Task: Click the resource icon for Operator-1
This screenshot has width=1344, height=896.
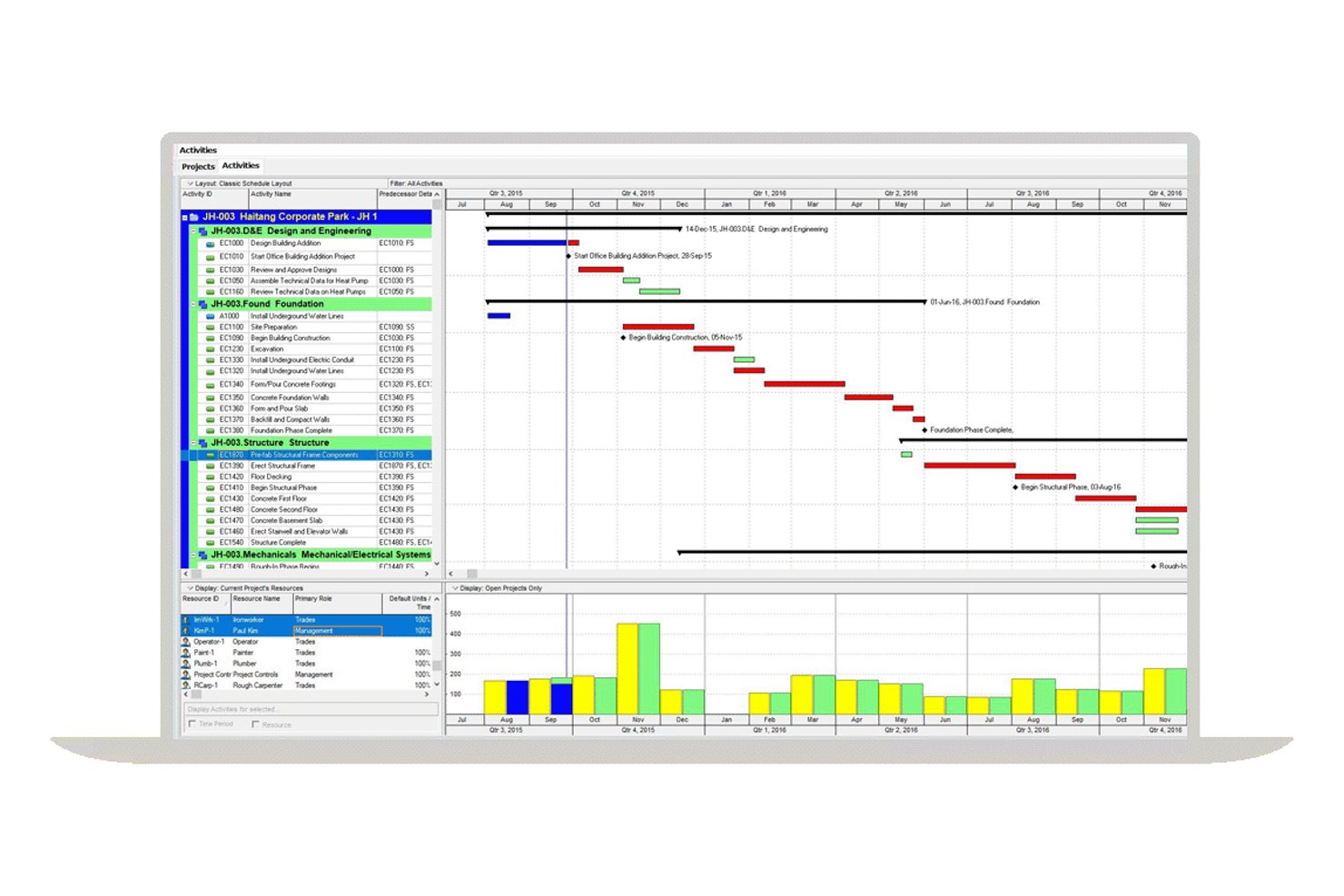Action: click(186, 642)
